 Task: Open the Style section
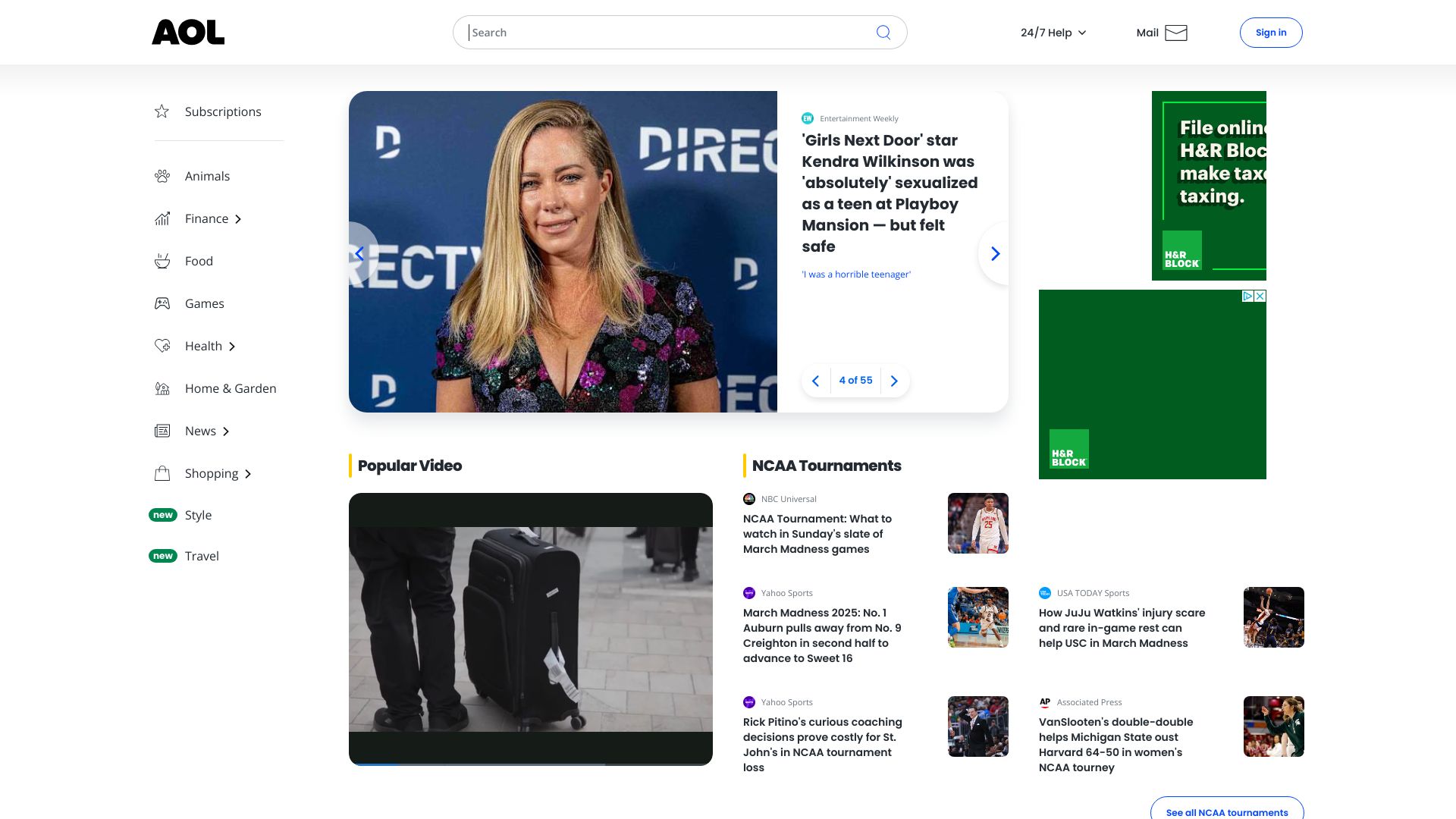[x=198, y=515]
